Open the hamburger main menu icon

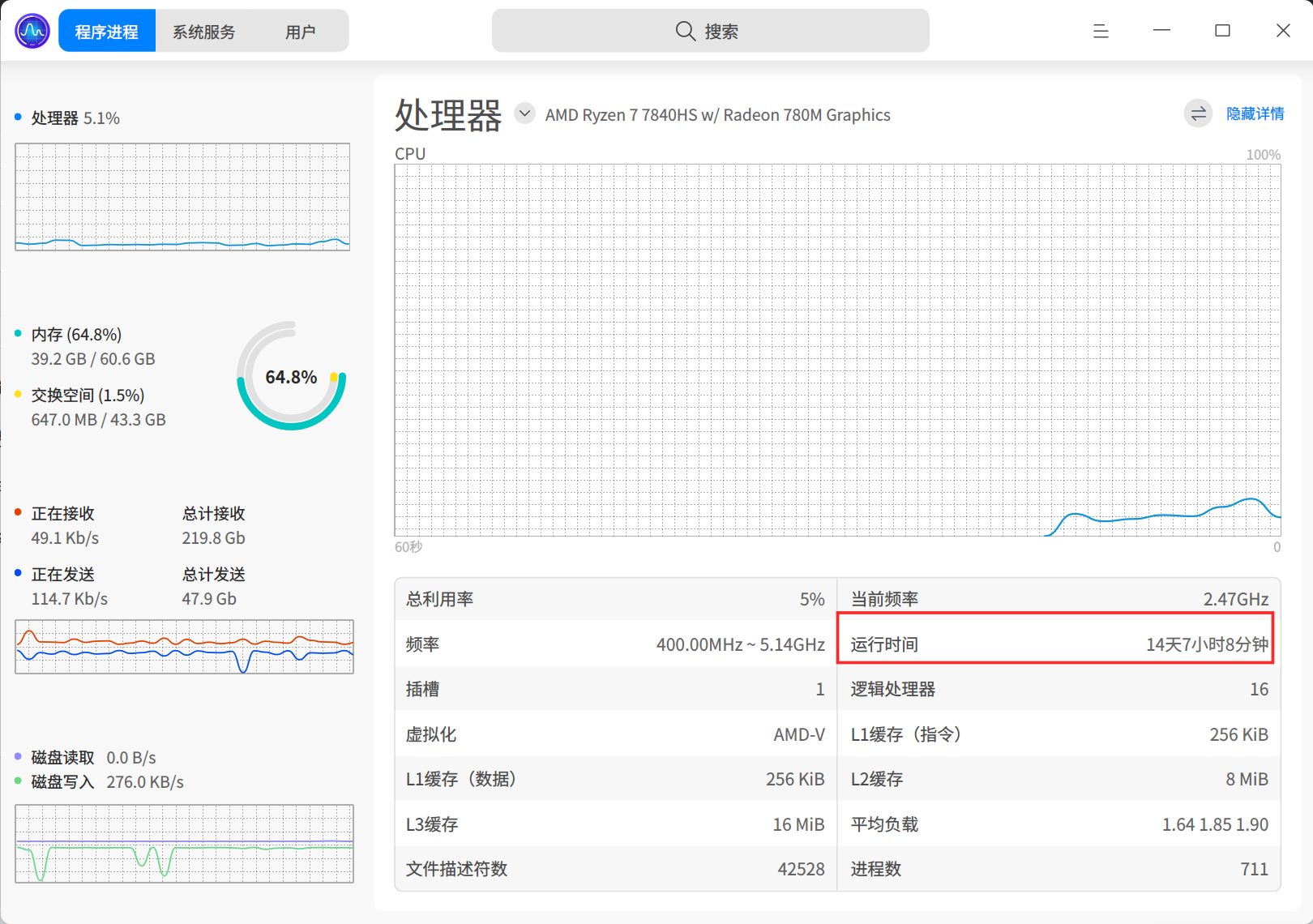pos(1101,32)
